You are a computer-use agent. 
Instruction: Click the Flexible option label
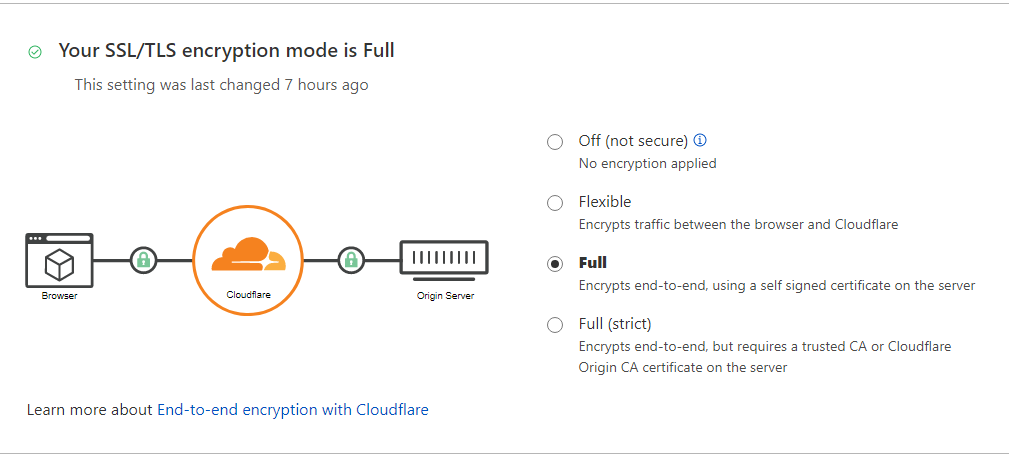605,202
